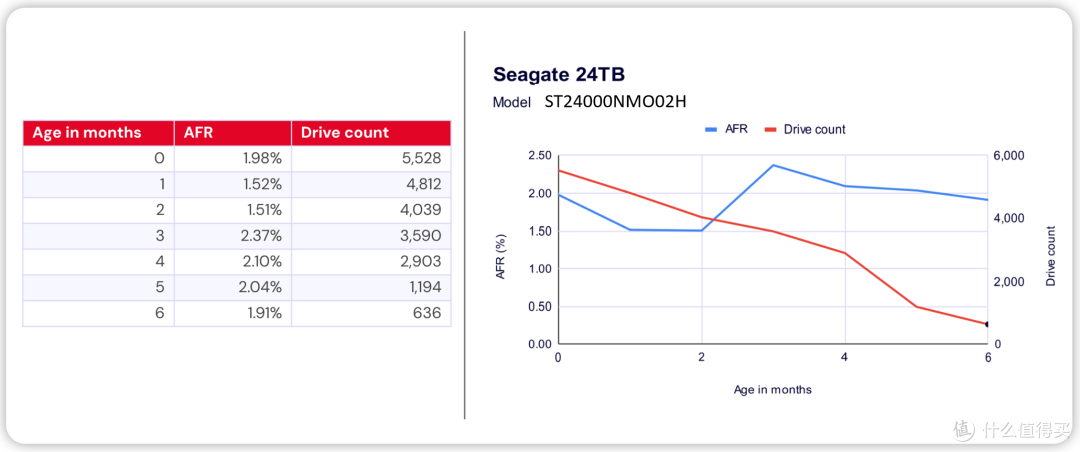
Task: Click the 2.50 left-axis tick label
Action: click(x=541, y=156)
